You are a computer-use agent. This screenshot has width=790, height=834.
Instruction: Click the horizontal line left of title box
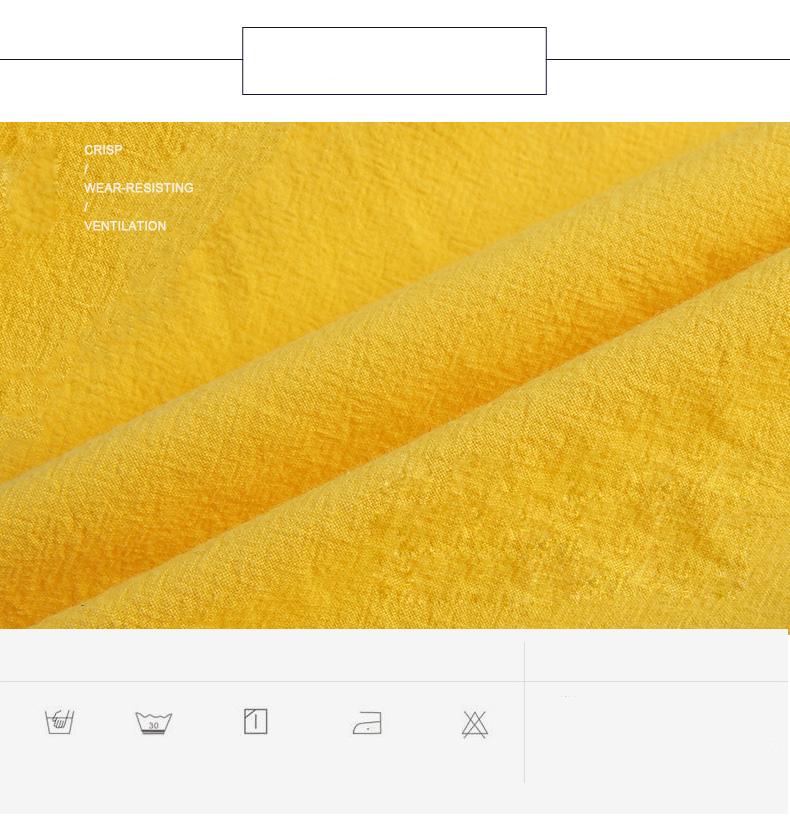(120, 59)
